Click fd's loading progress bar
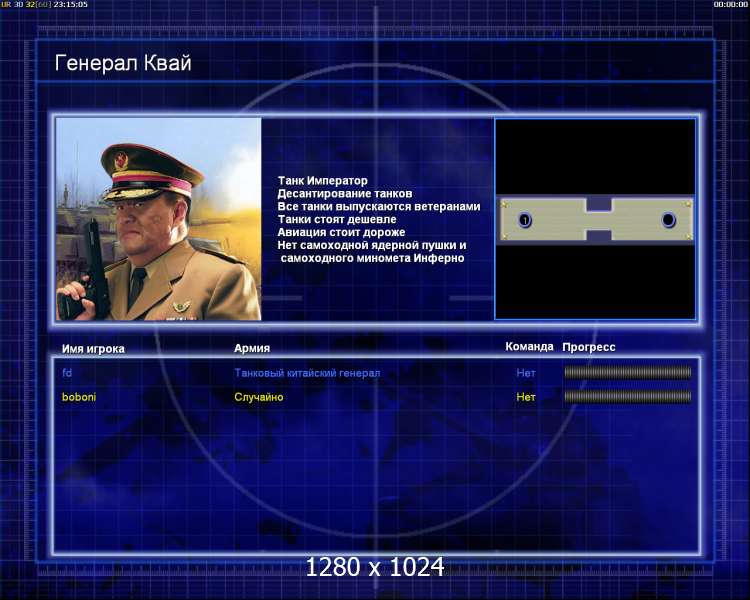The height and width of the screenshot is (600, 750). click(628, 372)
